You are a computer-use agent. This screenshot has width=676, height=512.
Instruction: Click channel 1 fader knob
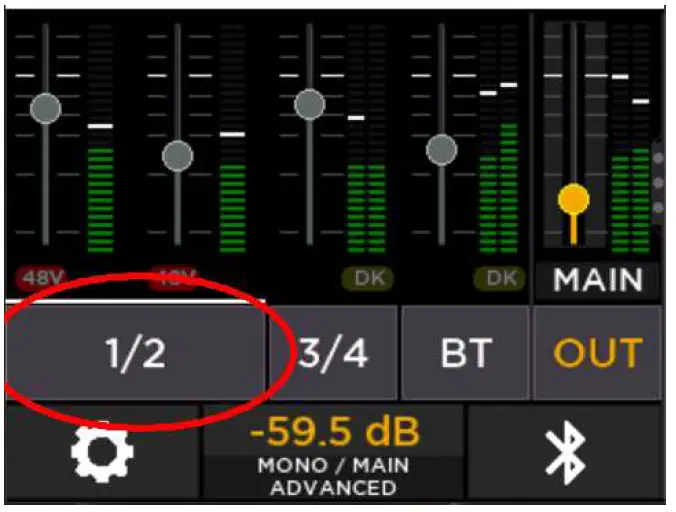[x=46, y=109]
